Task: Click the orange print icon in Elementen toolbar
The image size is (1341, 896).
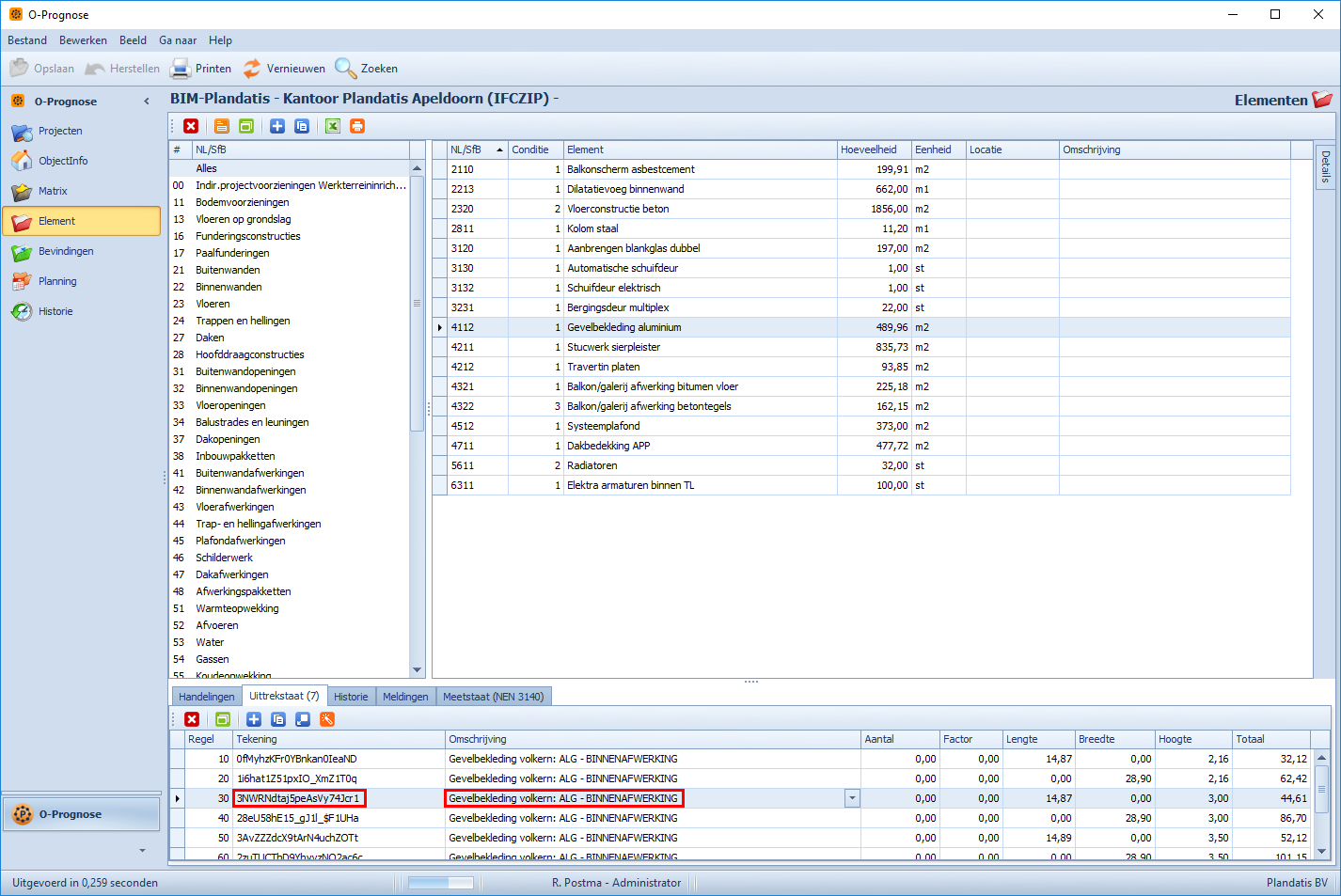Action: pyautogui.click(x=357, y=126)
